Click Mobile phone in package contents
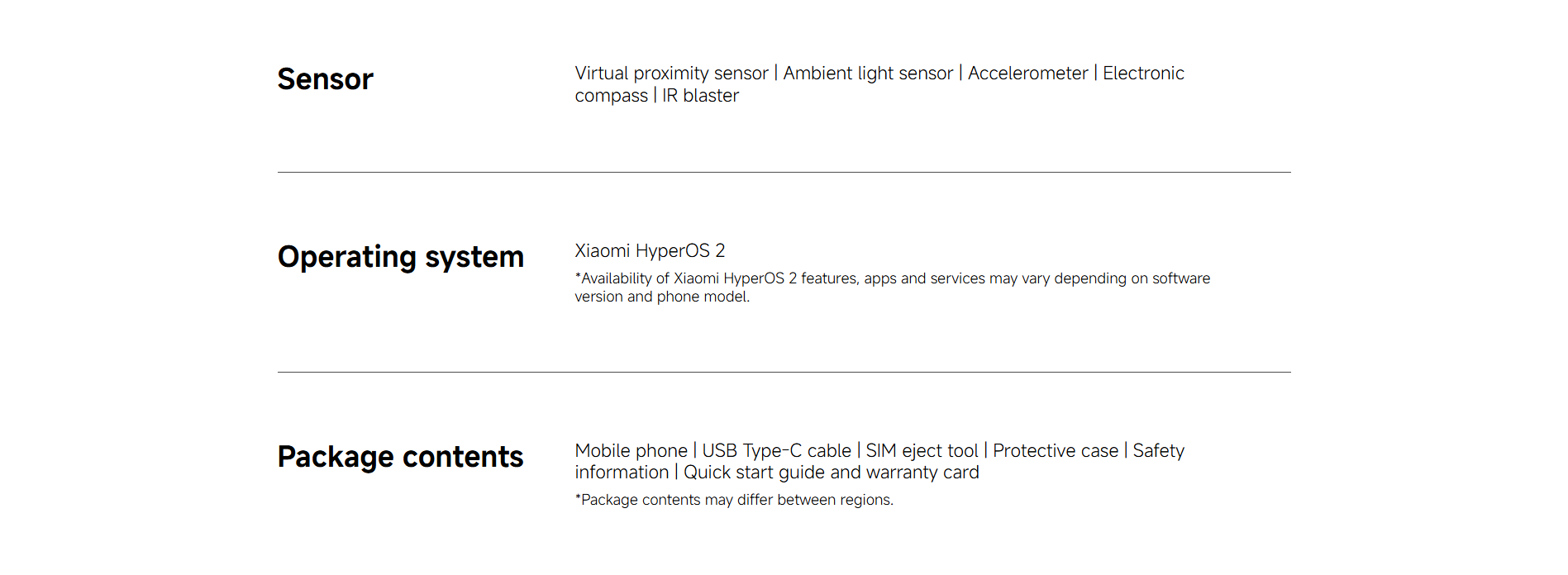 click(x=631, y=451)
